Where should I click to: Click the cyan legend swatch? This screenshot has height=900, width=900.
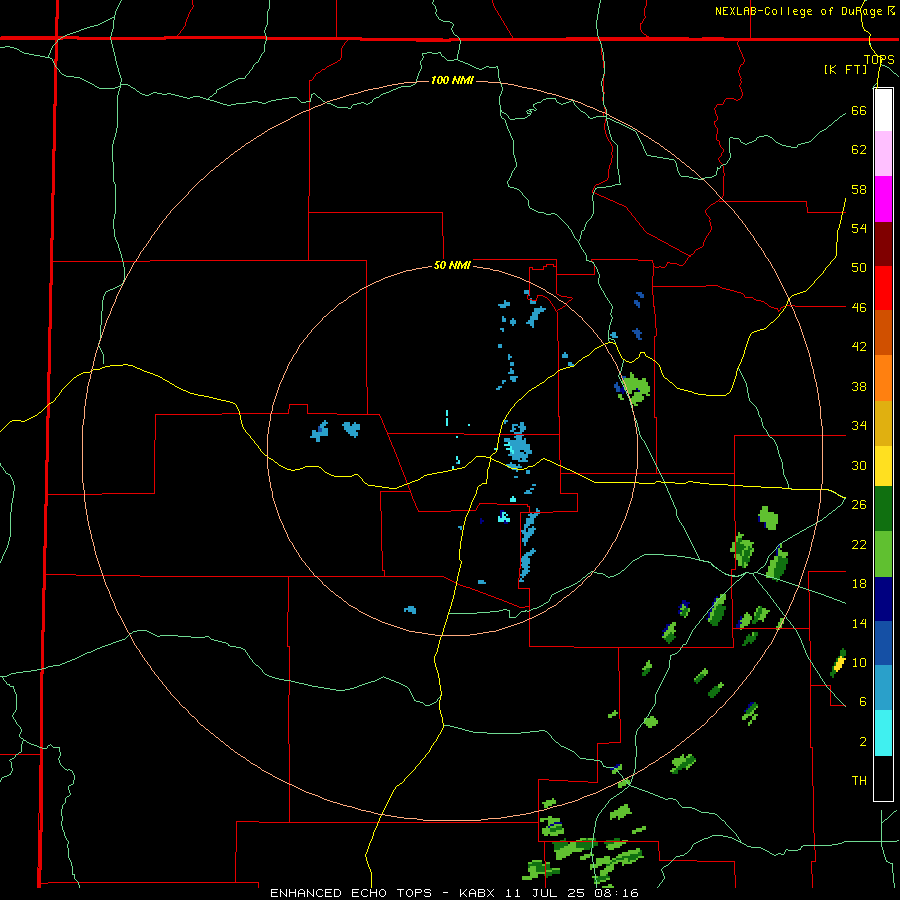pos(883,733)
